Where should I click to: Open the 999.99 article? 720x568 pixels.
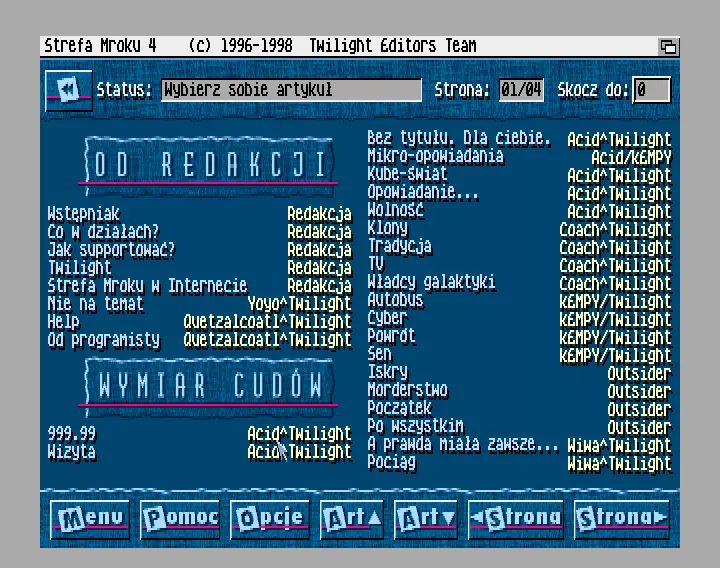72,433
